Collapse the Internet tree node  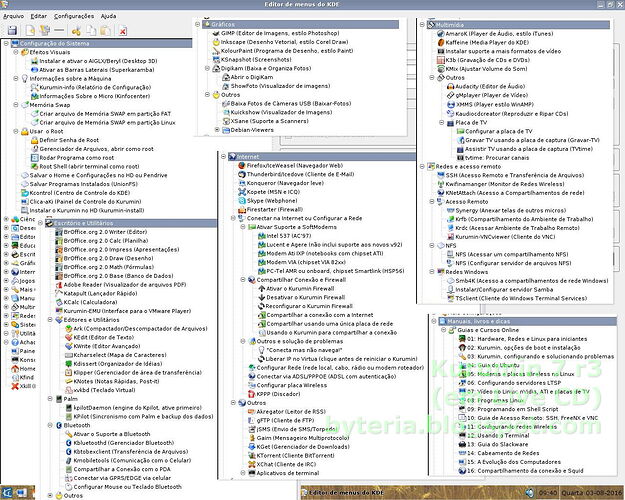click(x=223, y=157)
